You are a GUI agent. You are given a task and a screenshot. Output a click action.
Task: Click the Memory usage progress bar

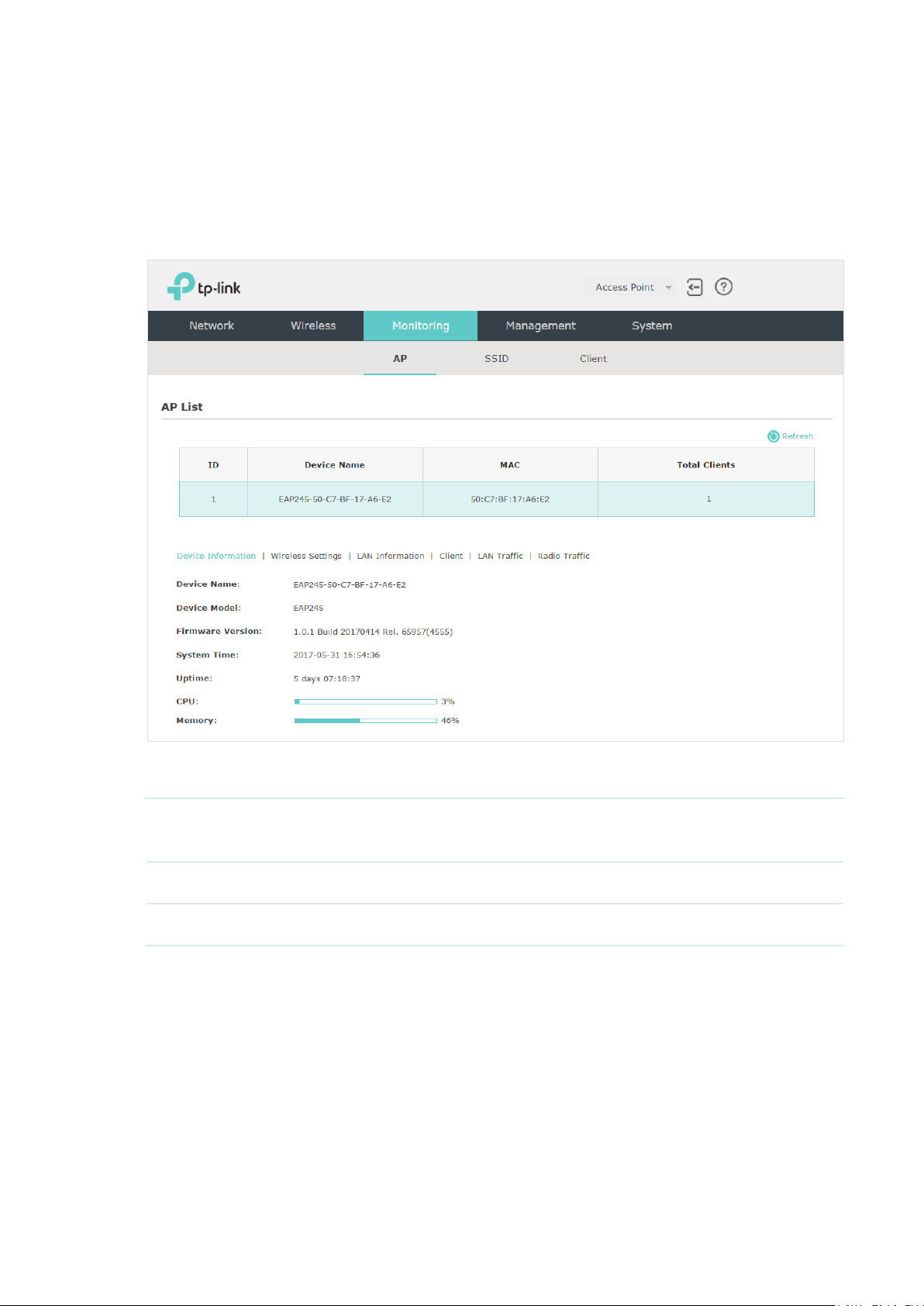(x=366, y=721)
